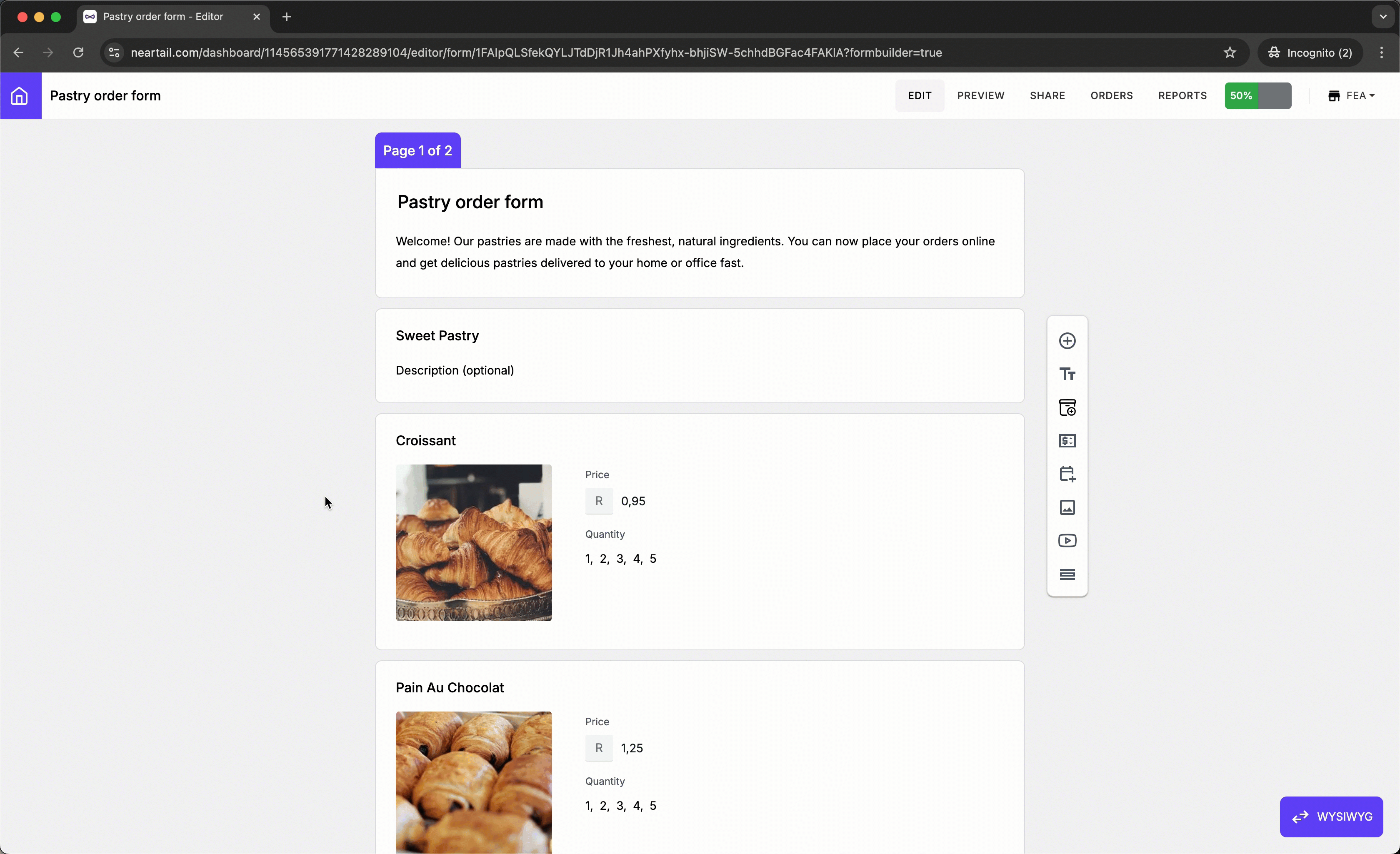The image size is (1400, 854).
Task: Select the Croissant product image
Action: (x=473, y=543)
